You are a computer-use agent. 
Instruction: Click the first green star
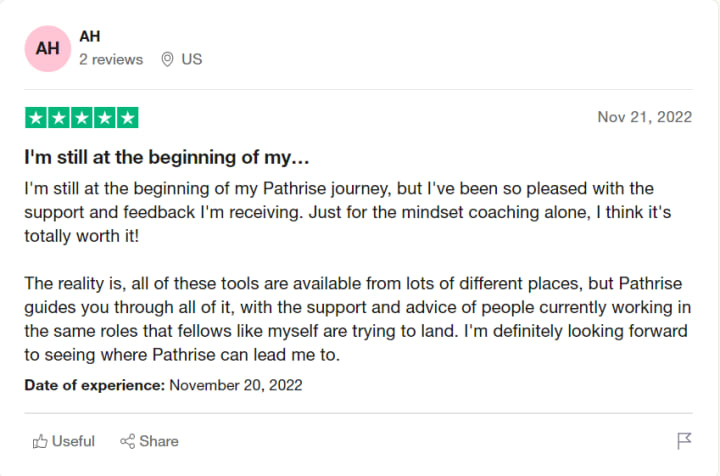pos(36,118)
